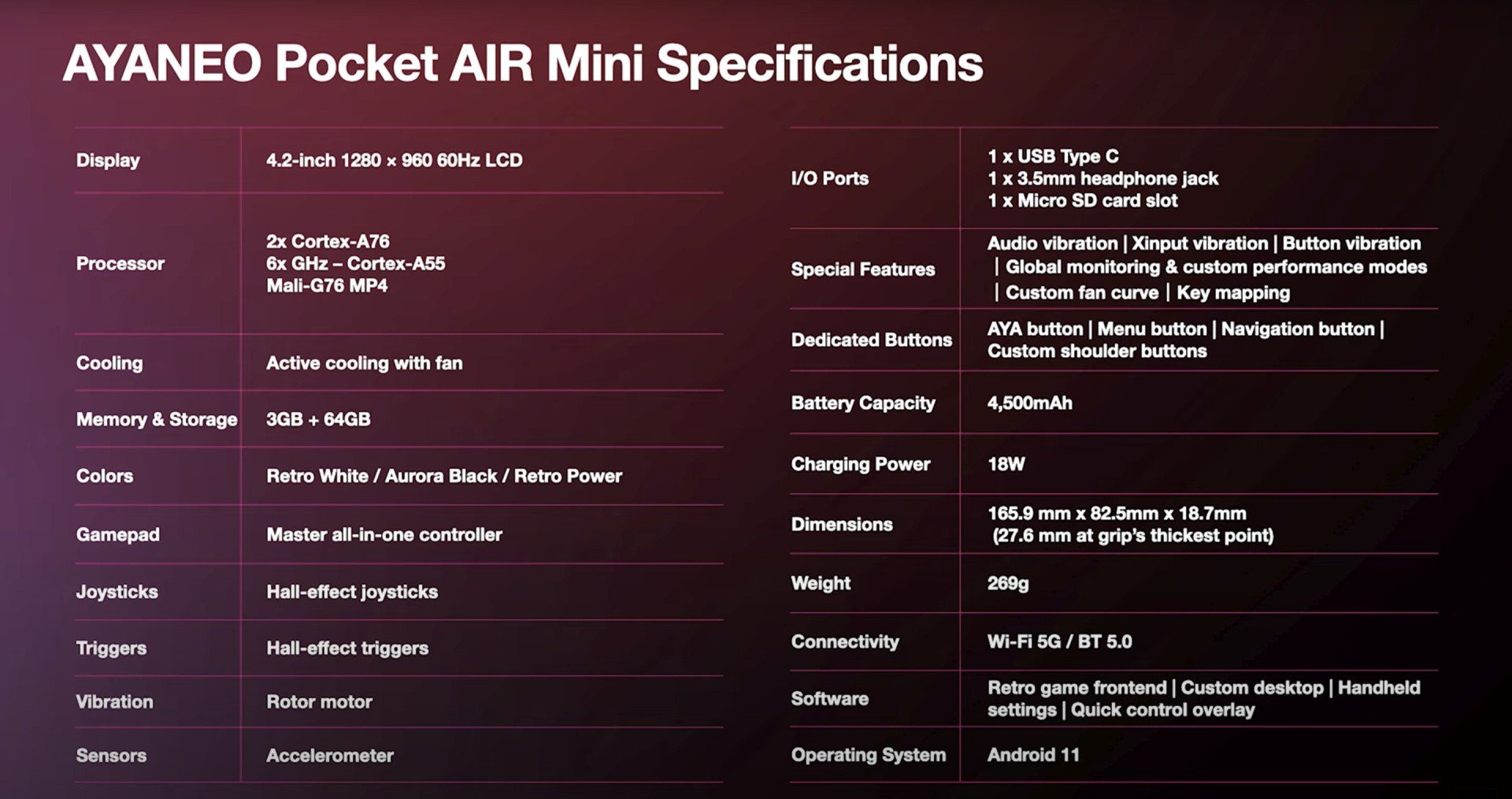
Task: Click the 3GB + 64GB value
Action: 318,419
